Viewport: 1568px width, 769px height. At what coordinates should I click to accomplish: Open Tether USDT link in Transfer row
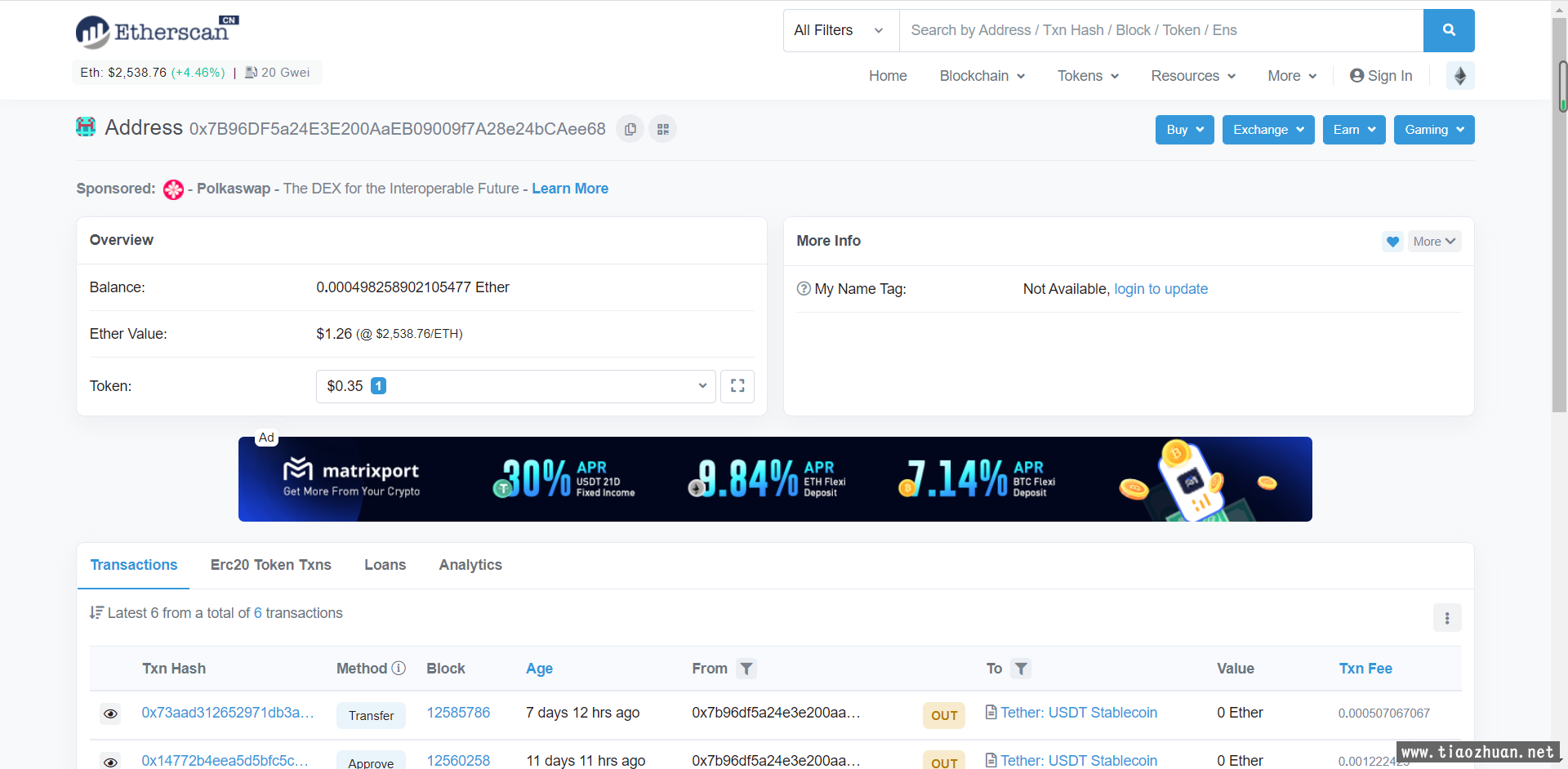coord(1079,713)
